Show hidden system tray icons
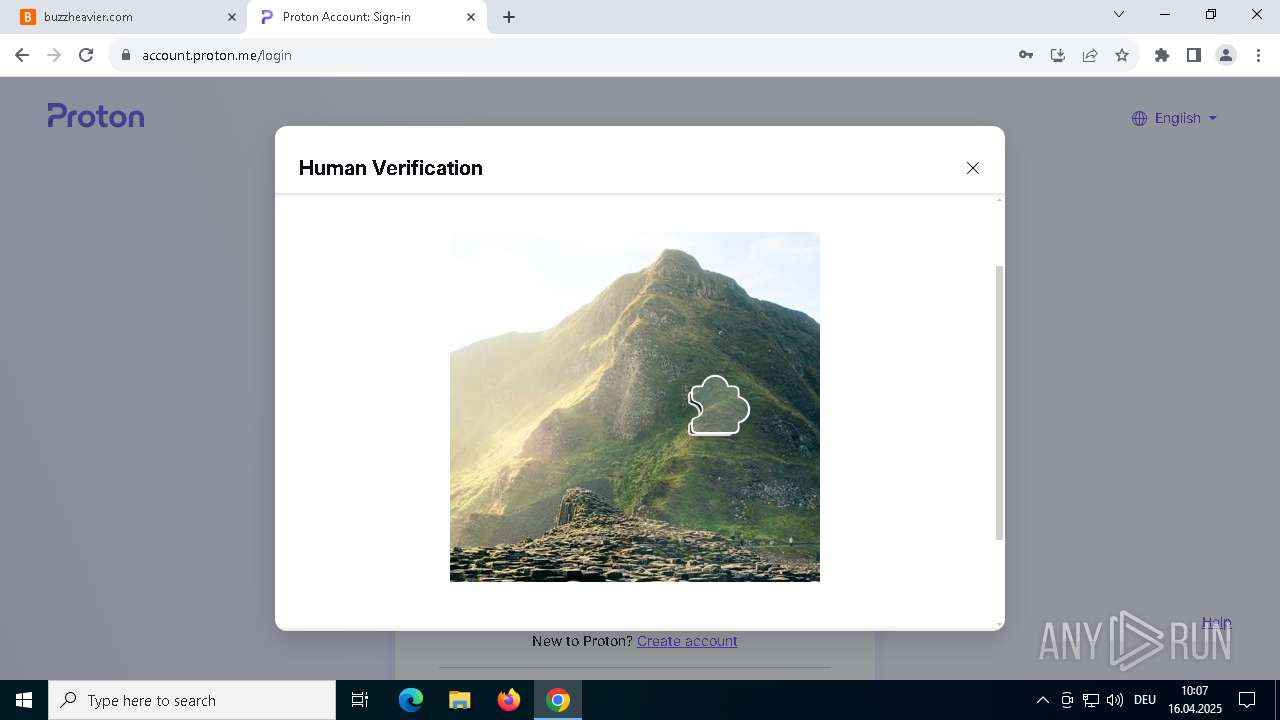Viewport: 1280px width, 720px height. point(1043,700)
